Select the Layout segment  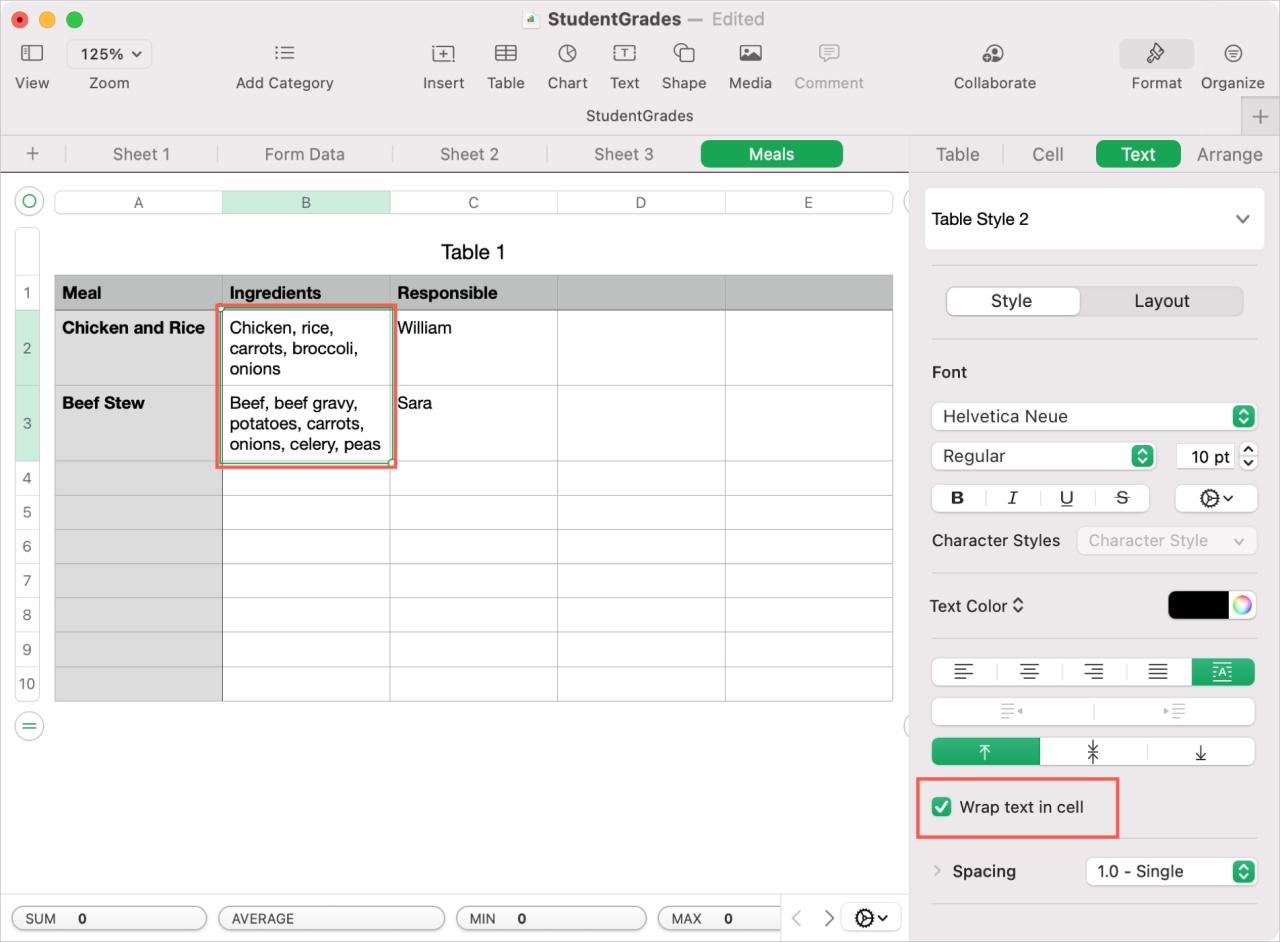click(x=1161, y=301)
